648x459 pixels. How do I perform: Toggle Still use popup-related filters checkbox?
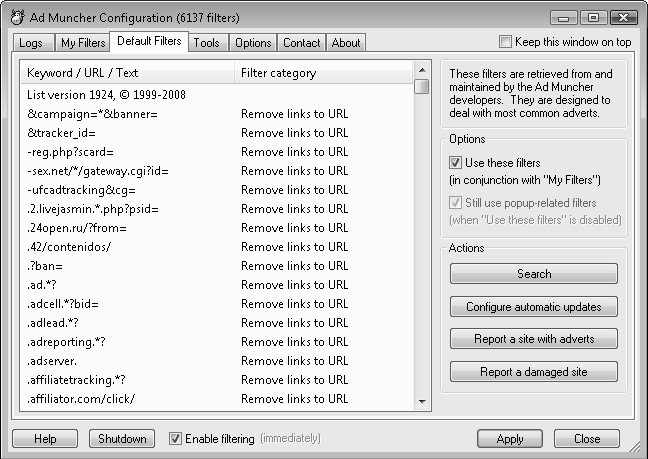[455, 202]
